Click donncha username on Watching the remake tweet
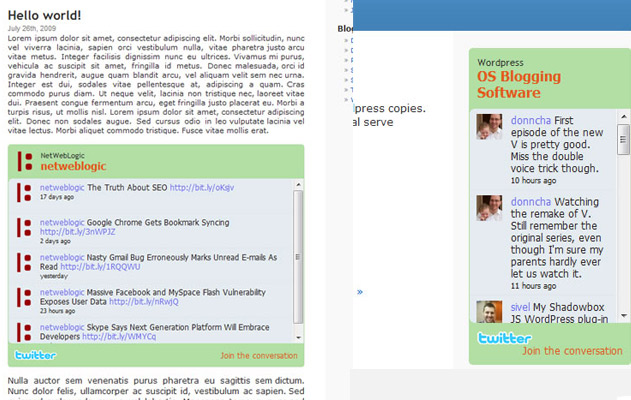631x400 pixels. 530,202
